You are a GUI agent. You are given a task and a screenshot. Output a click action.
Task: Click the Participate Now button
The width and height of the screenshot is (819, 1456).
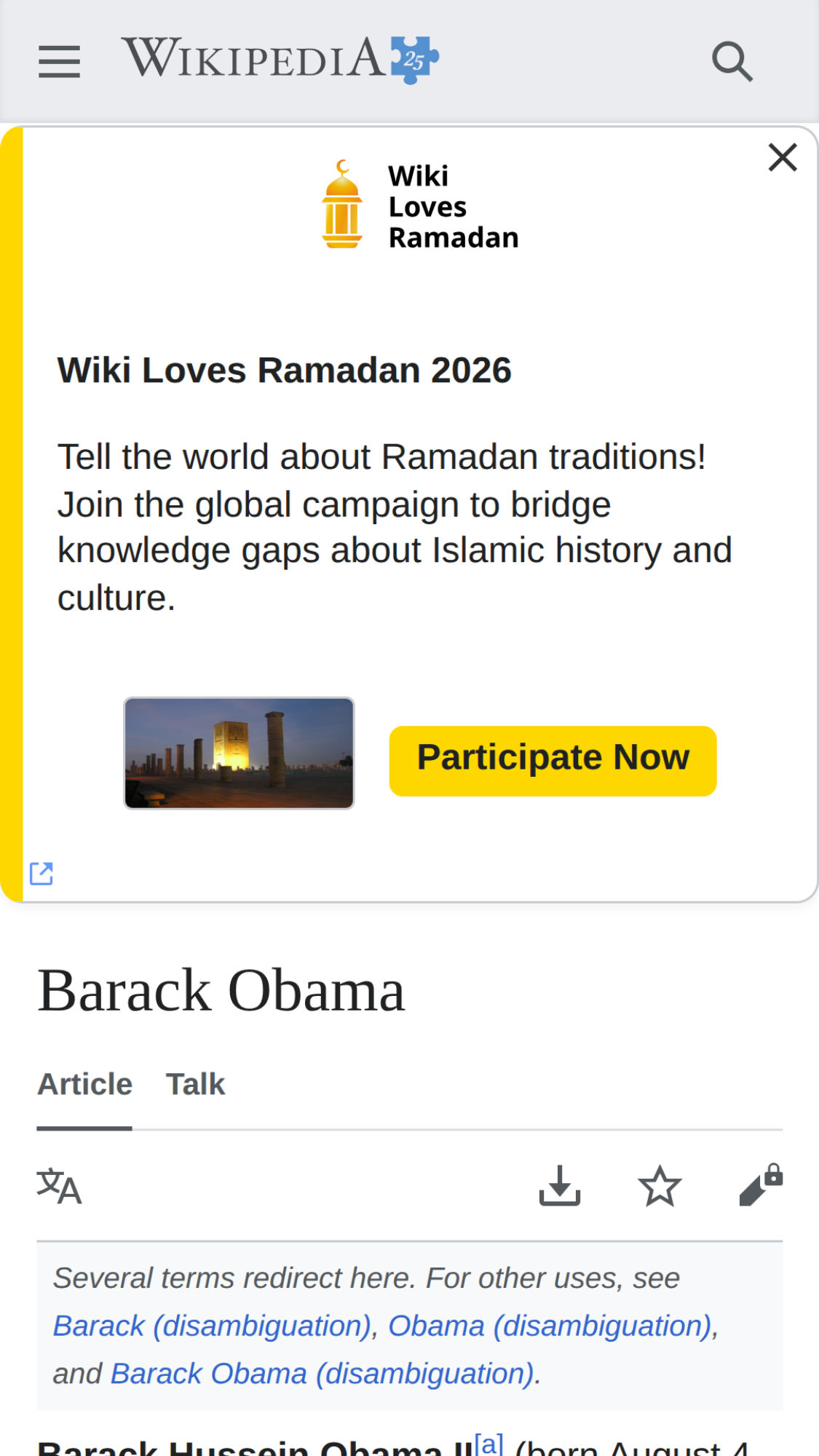point(553,760)
